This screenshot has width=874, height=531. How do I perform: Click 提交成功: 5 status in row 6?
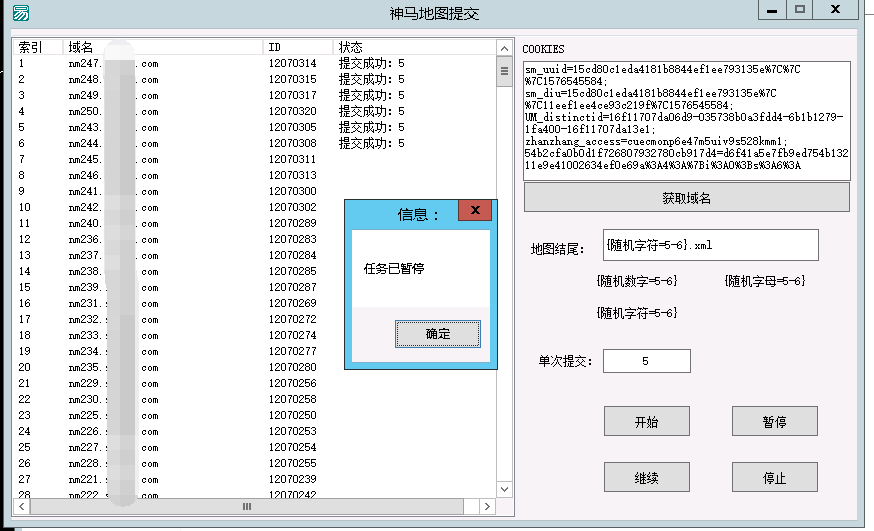[x=372, y=143]
